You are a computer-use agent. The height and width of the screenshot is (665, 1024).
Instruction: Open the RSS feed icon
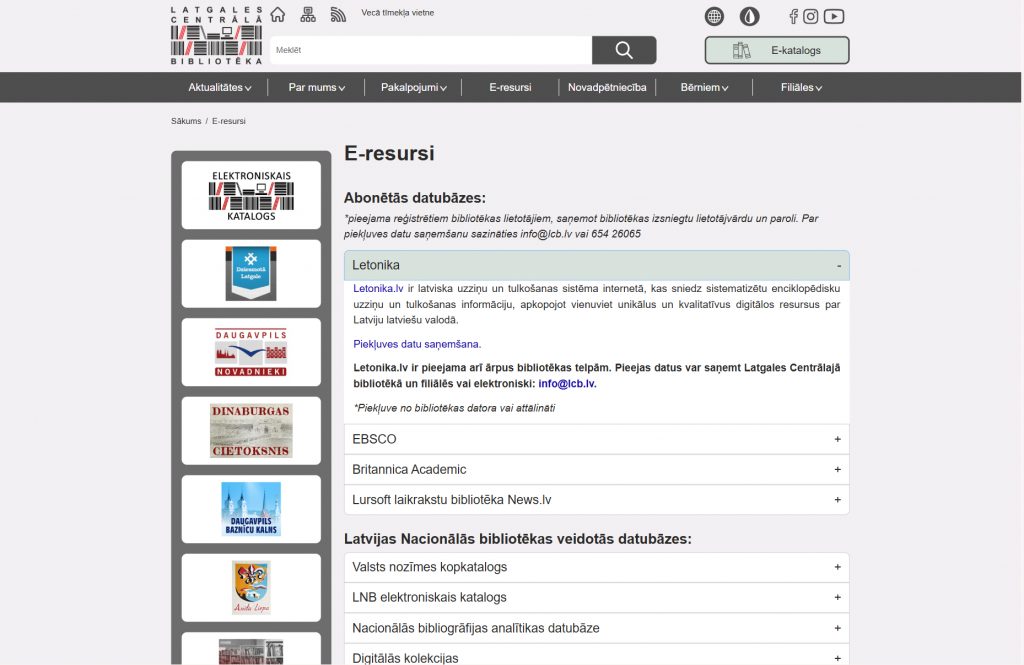(x=338, y=15)
